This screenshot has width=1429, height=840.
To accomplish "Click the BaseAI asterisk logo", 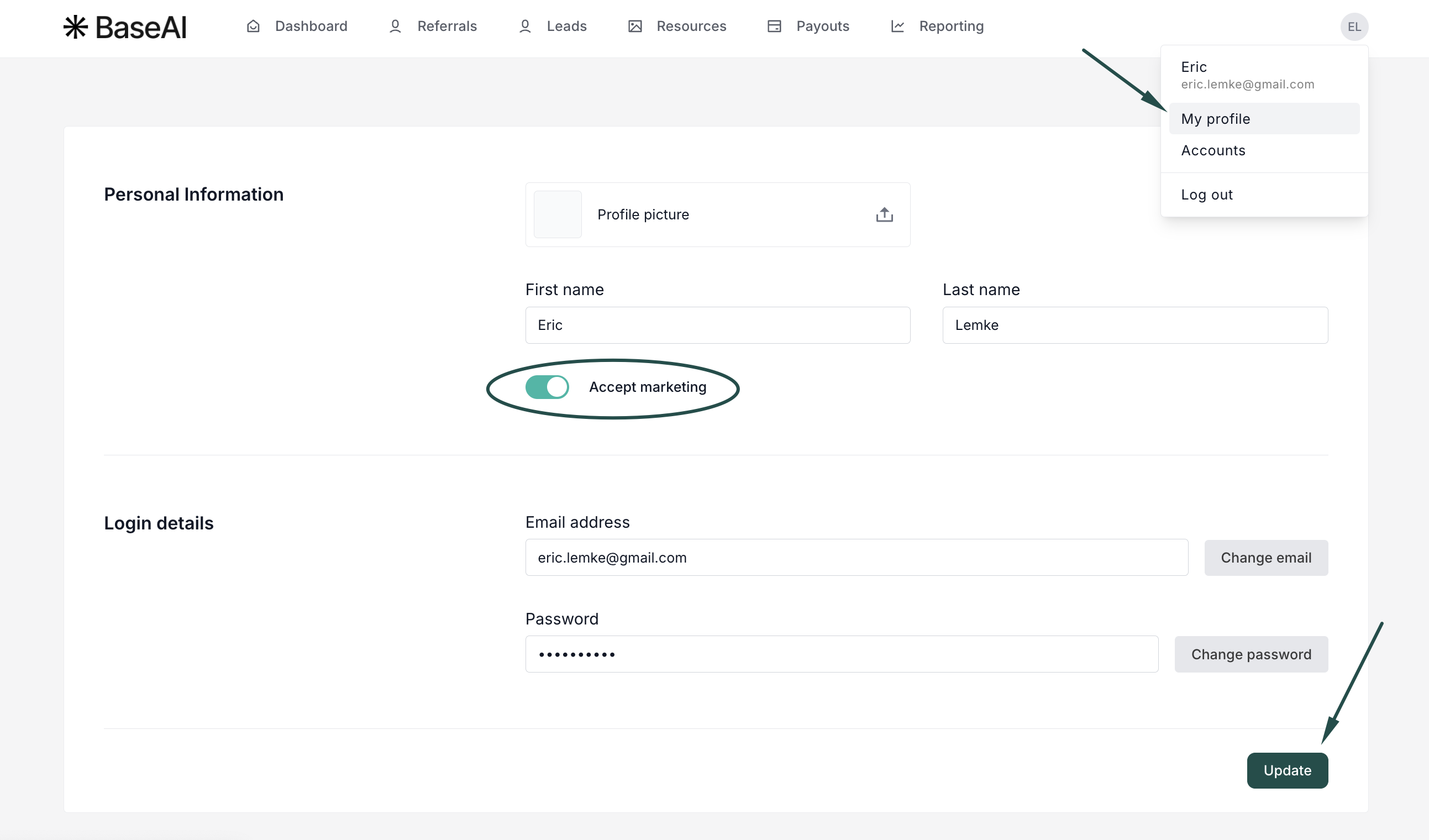I will [x=75, y=27].
